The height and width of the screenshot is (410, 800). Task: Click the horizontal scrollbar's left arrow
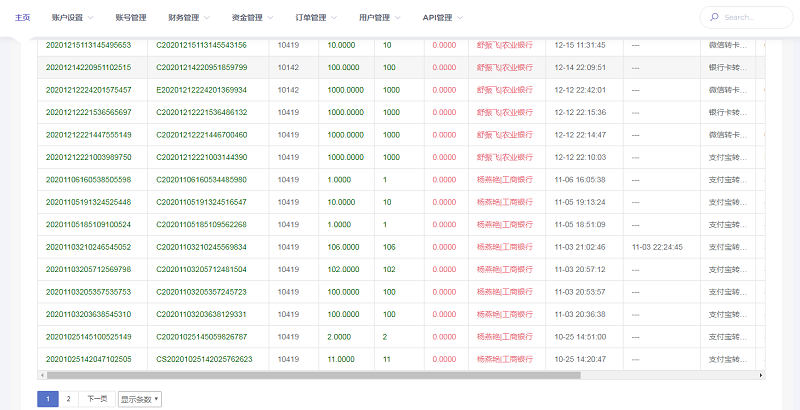point(40,375)
